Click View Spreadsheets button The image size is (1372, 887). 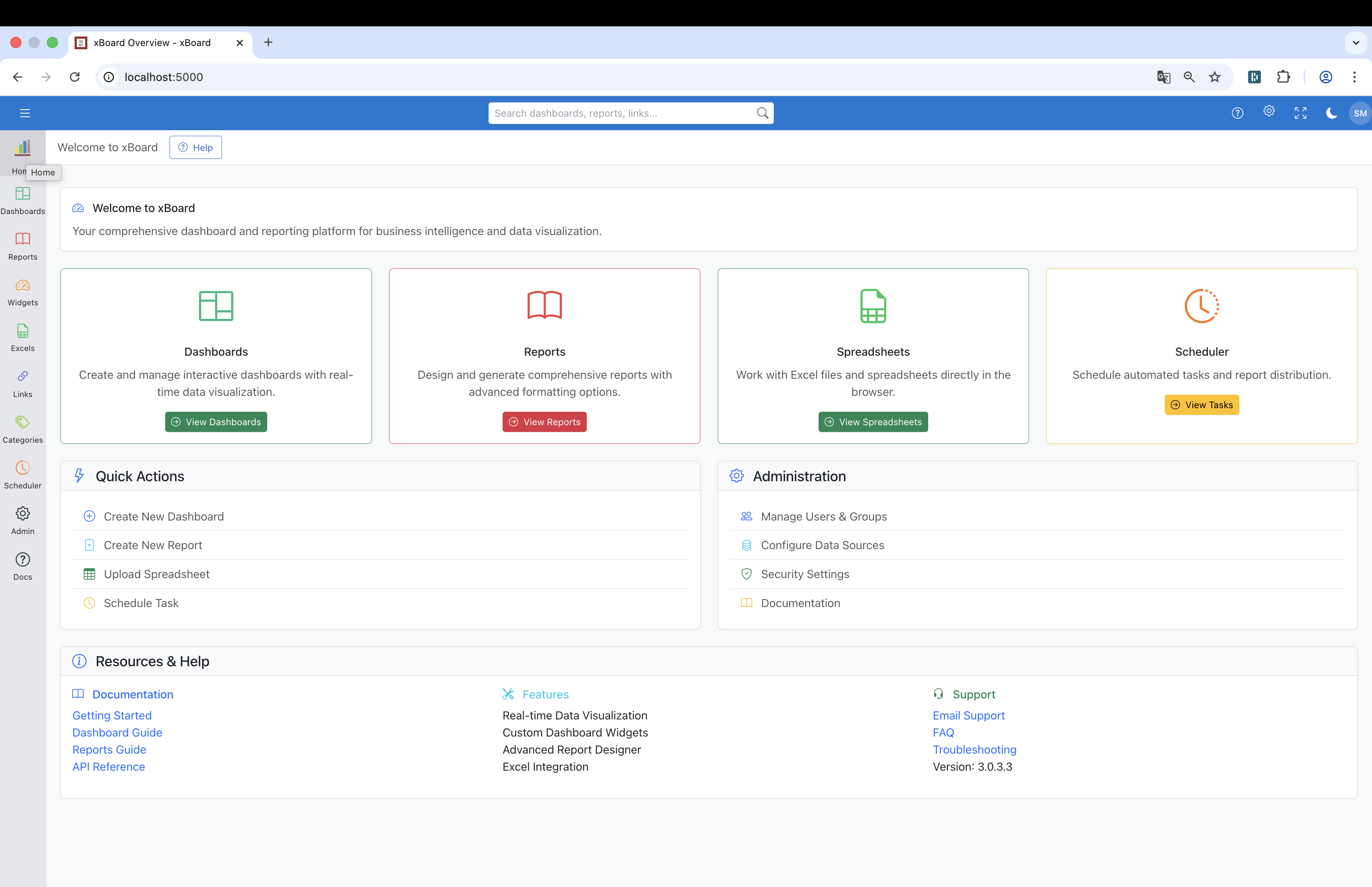point(873,422)
